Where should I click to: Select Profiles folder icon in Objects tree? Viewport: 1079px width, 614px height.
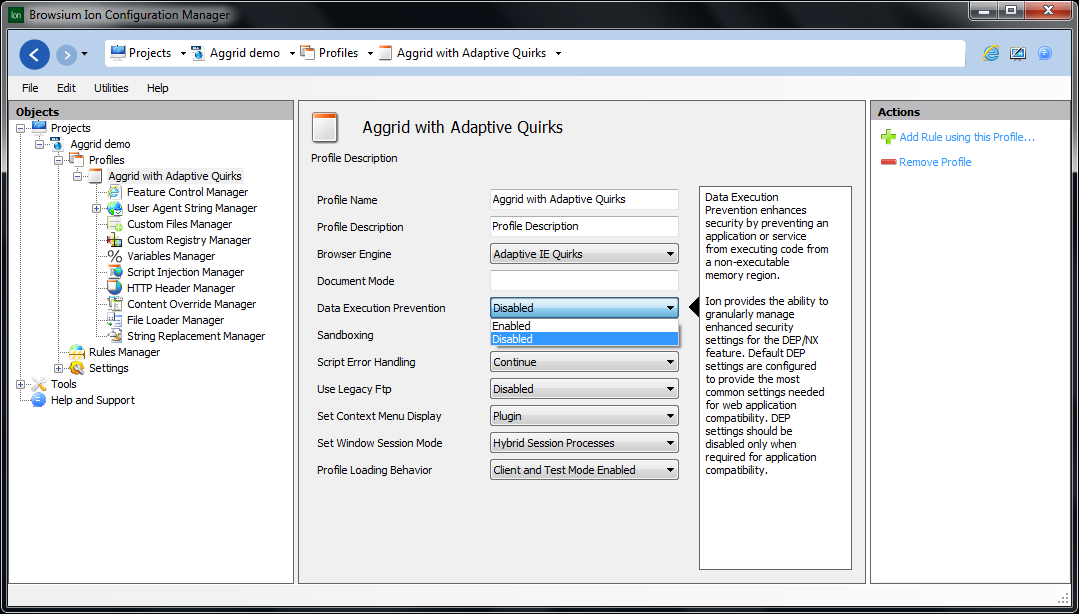tap(76, 160)
